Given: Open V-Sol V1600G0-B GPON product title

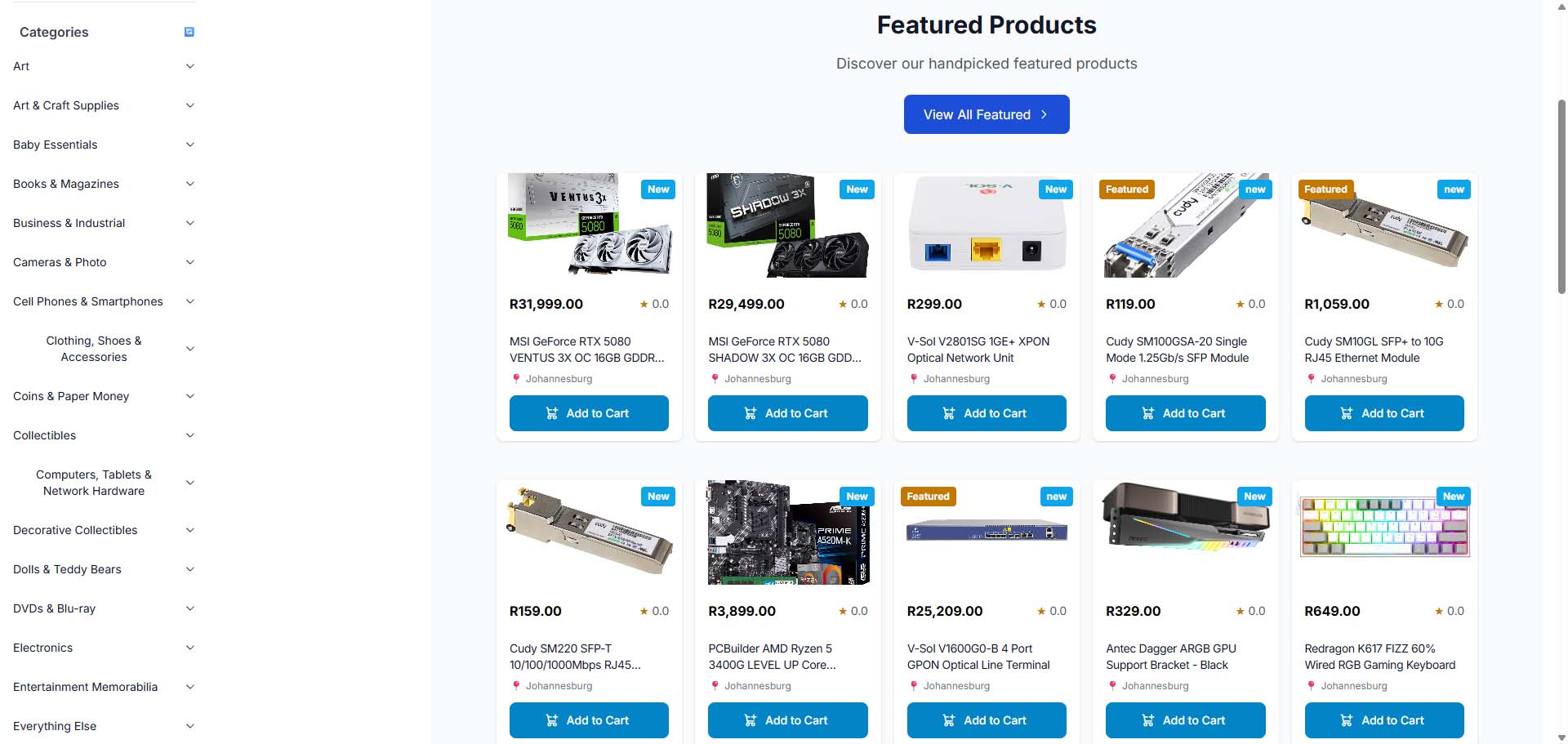Looking at the screenshot, I should [x=978, y=657].
